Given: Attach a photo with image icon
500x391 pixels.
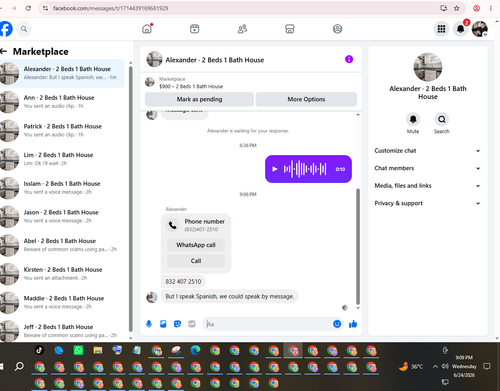Looking at the screenshot, I should click(163, 324).
